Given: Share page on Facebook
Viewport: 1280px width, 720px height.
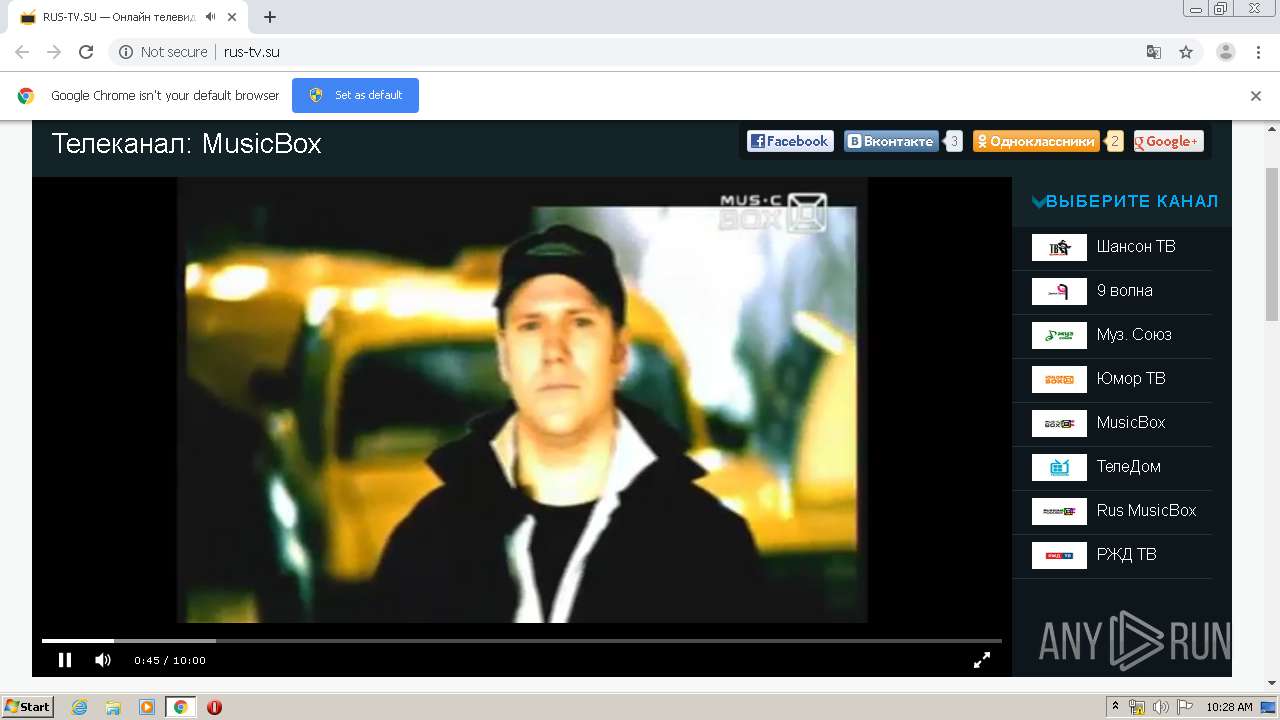Looking at the screenshot, I should (790, 142).
